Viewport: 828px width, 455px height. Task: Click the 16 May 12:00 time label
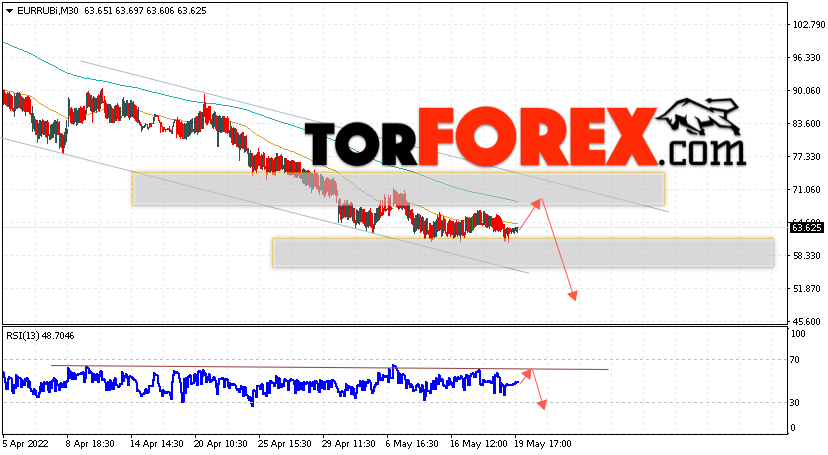pos(479,444)
